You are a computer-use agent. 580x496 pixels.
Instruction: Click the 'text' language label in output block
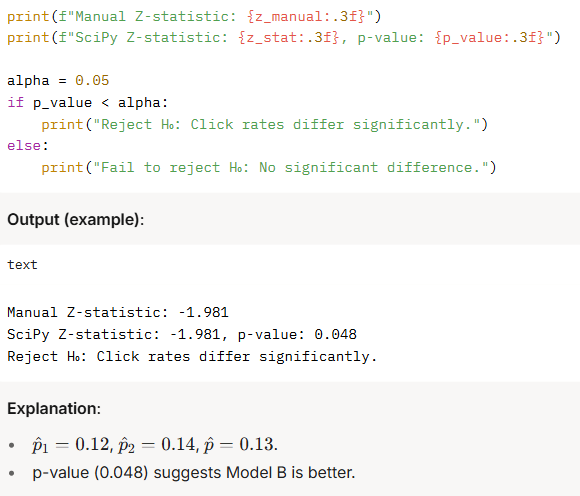click(x=22, y=264)
